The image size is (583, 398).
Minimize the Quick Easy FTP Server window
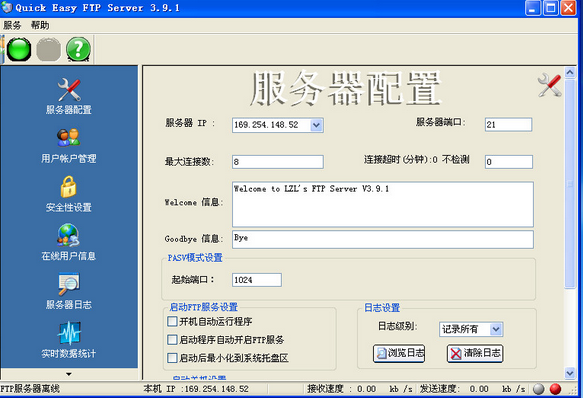(x=532, y=8)
